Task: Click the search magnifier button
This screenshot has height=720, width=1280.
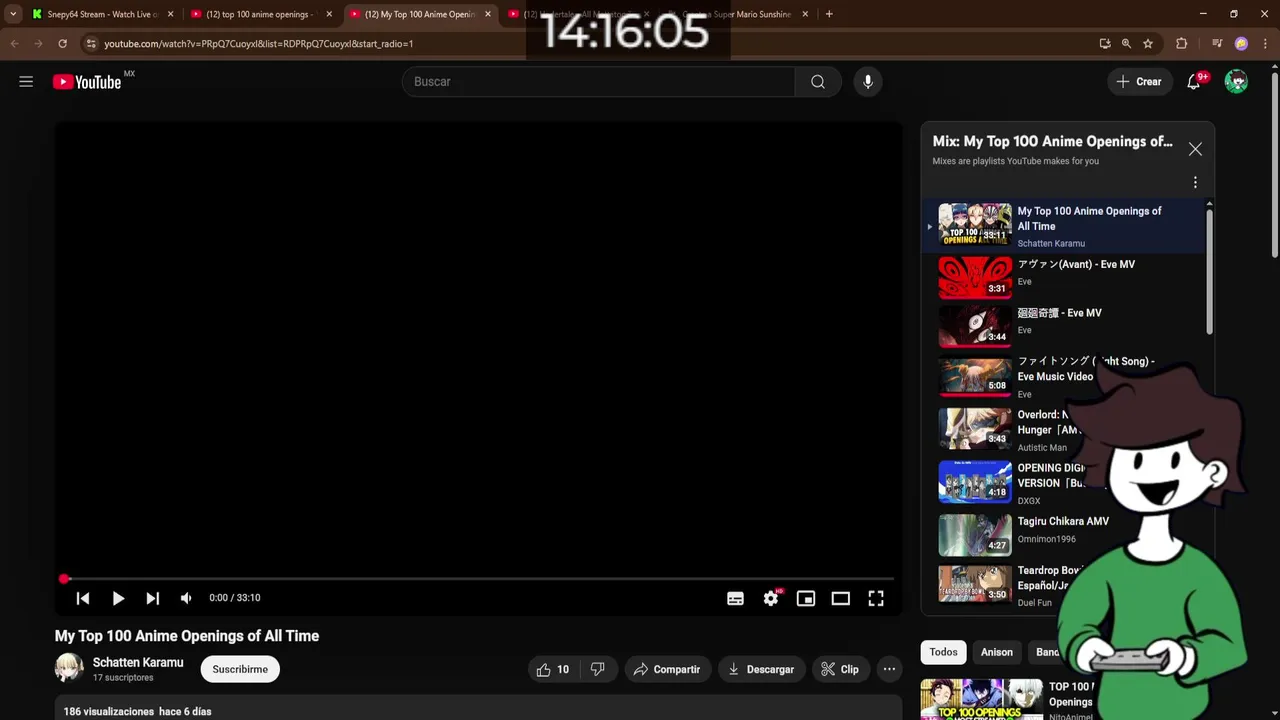Action: pyautogui.click(x=818, y=82)
